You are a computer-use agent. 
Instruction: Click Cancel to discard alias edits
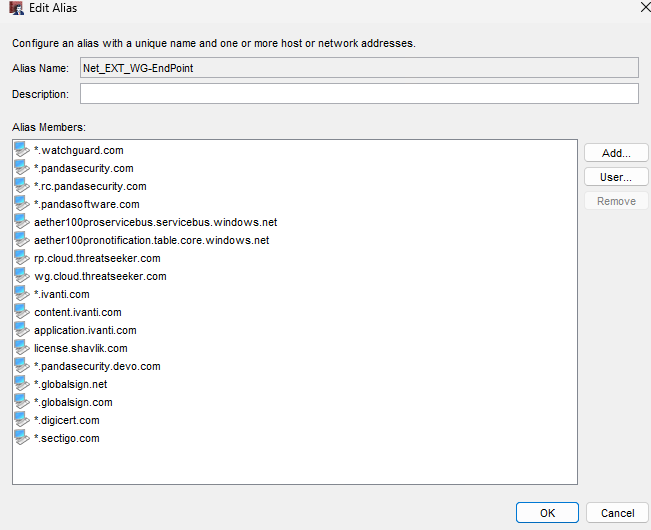click(617, 513)
